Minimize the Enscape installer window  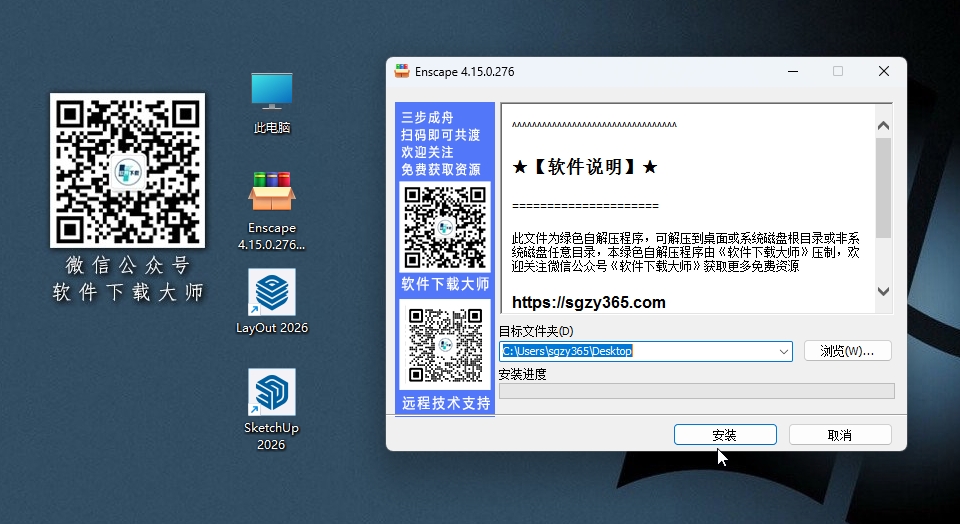(x=792, y=72)
